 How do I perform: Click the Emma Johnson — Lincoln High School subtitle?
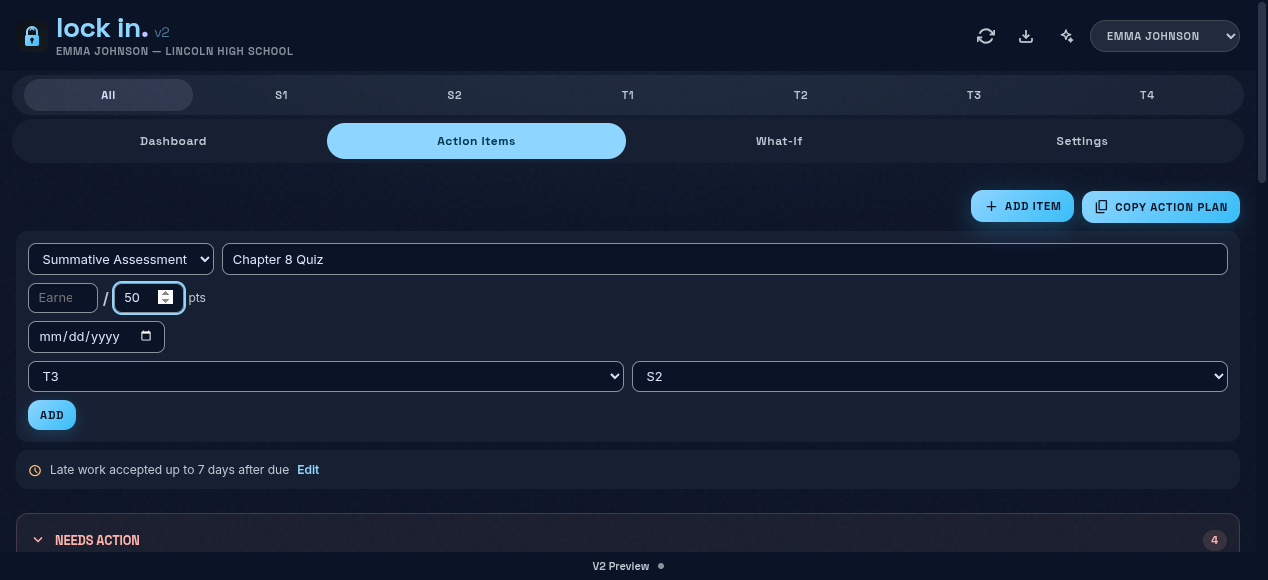(175, 51)
